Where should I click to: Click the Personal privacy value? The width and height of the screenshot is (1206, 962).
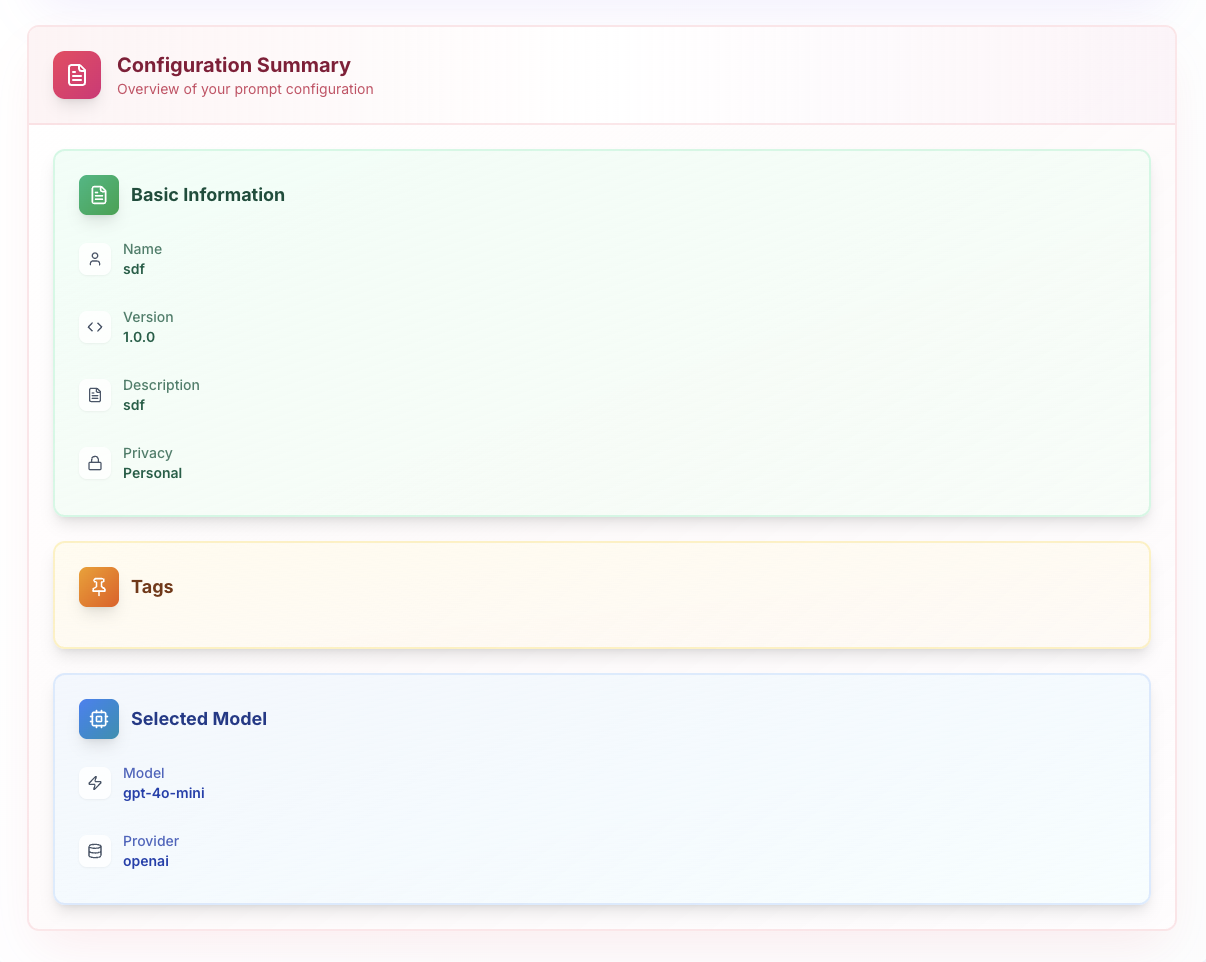(152, 473)
